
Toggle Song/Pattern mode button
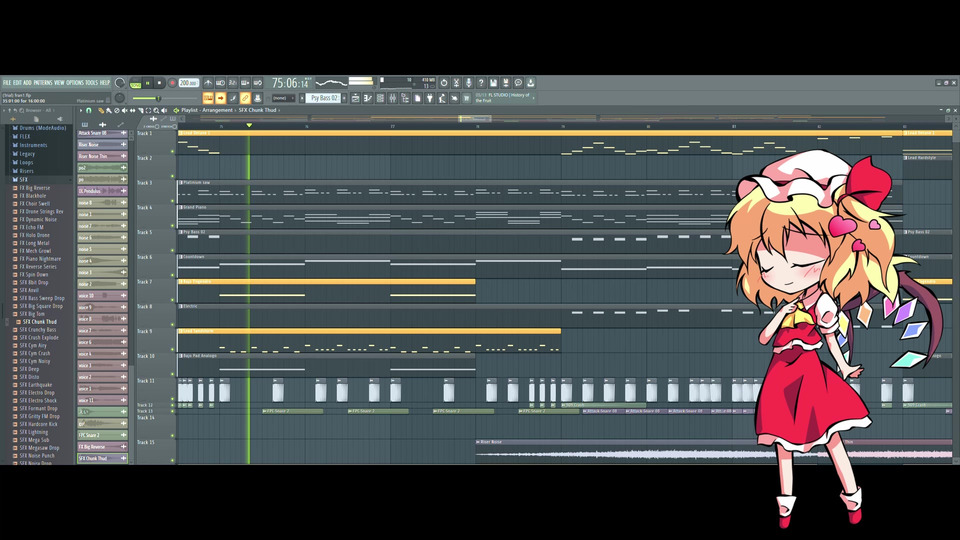point(135,85)
